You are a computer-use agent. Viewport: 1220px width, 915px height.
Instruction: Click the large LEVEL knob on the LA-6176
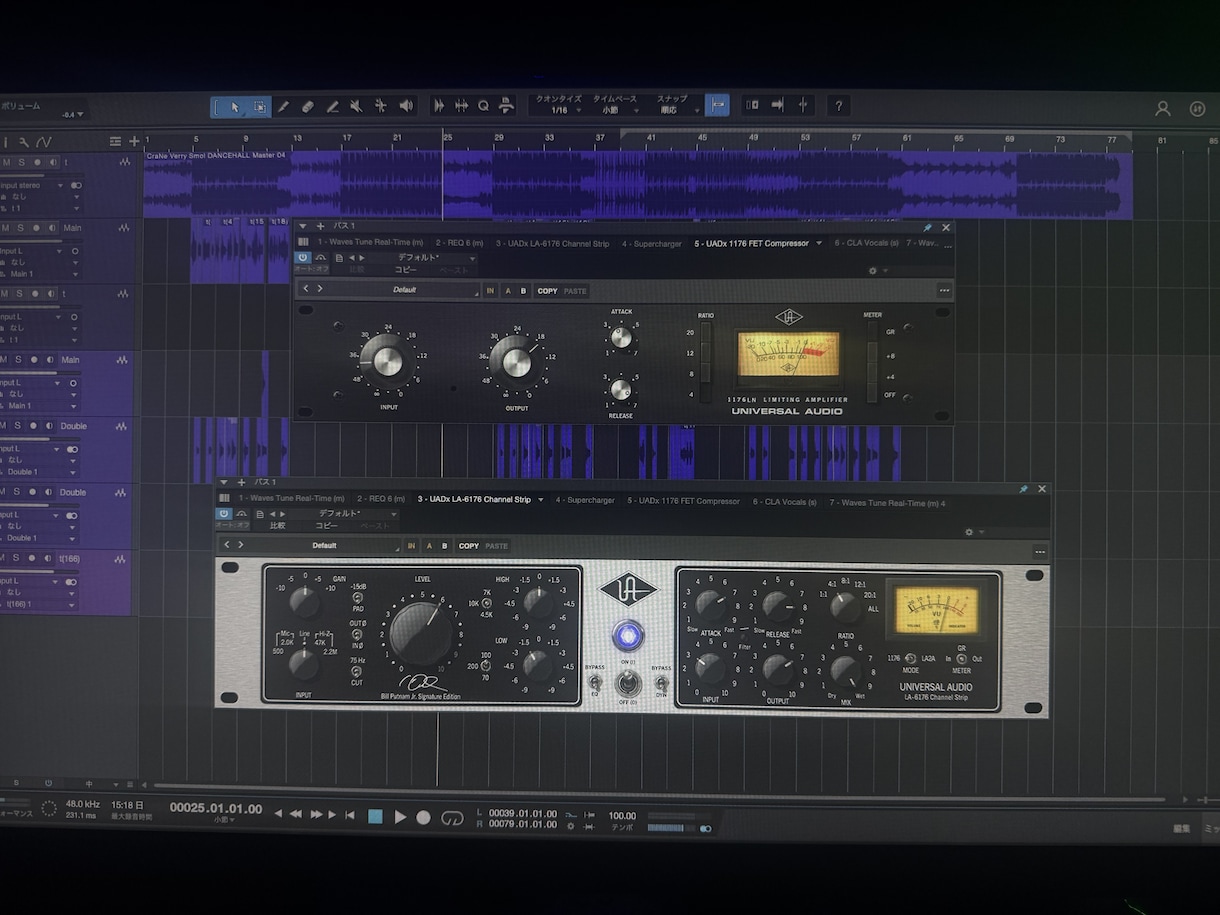(421, 635)
